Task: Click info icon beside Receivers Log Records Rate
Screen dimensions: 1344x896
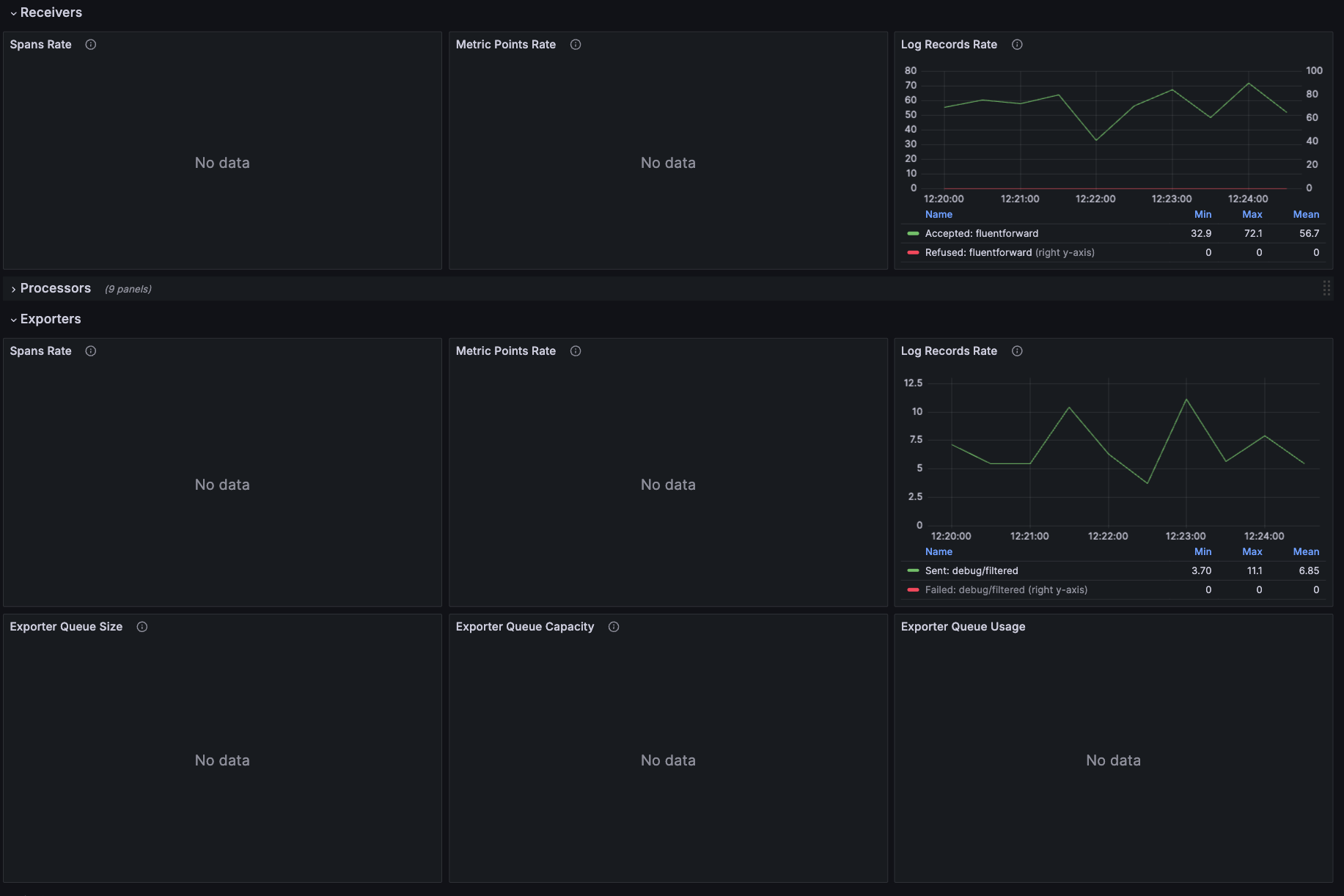Action: 1017,45
